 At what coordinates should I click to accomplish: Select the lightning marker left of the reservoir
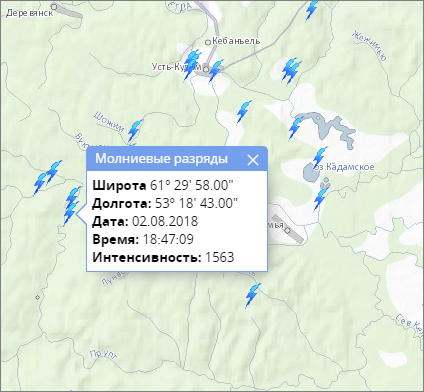296,127
